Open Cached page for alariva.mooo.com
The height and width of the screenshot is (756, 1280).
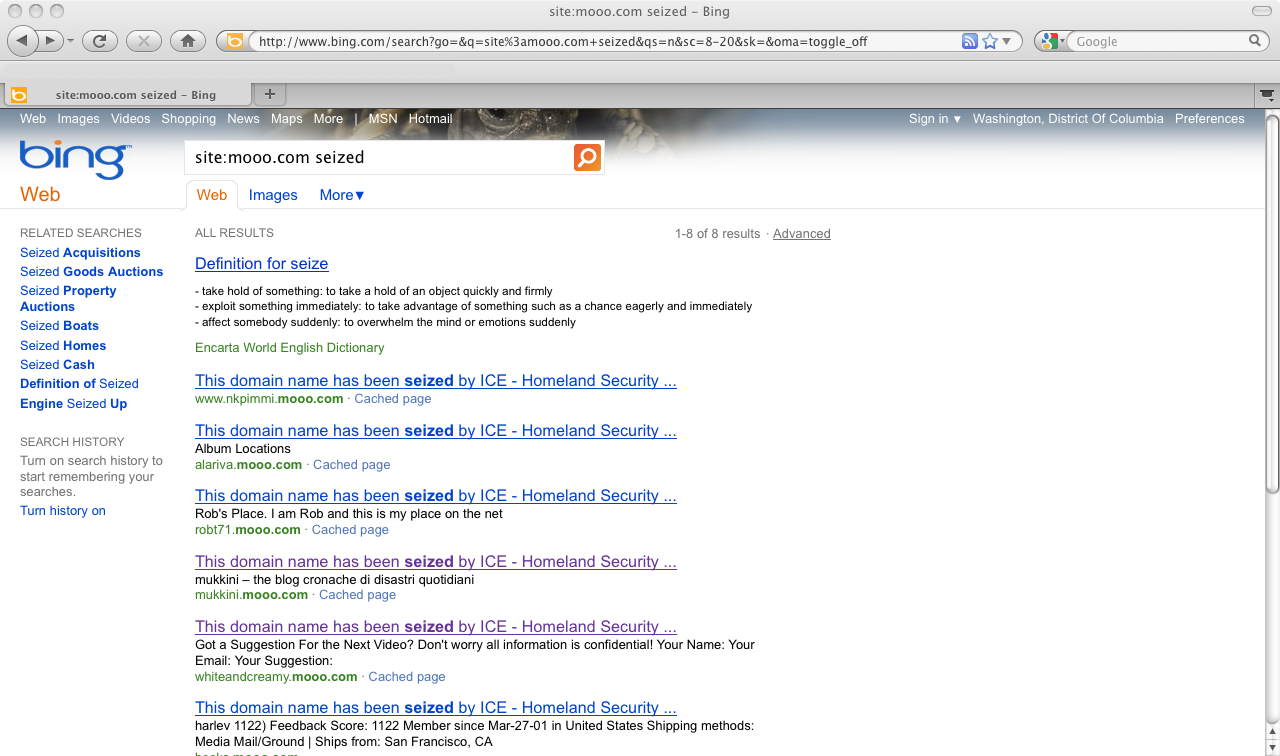click(x=351, y=465)
